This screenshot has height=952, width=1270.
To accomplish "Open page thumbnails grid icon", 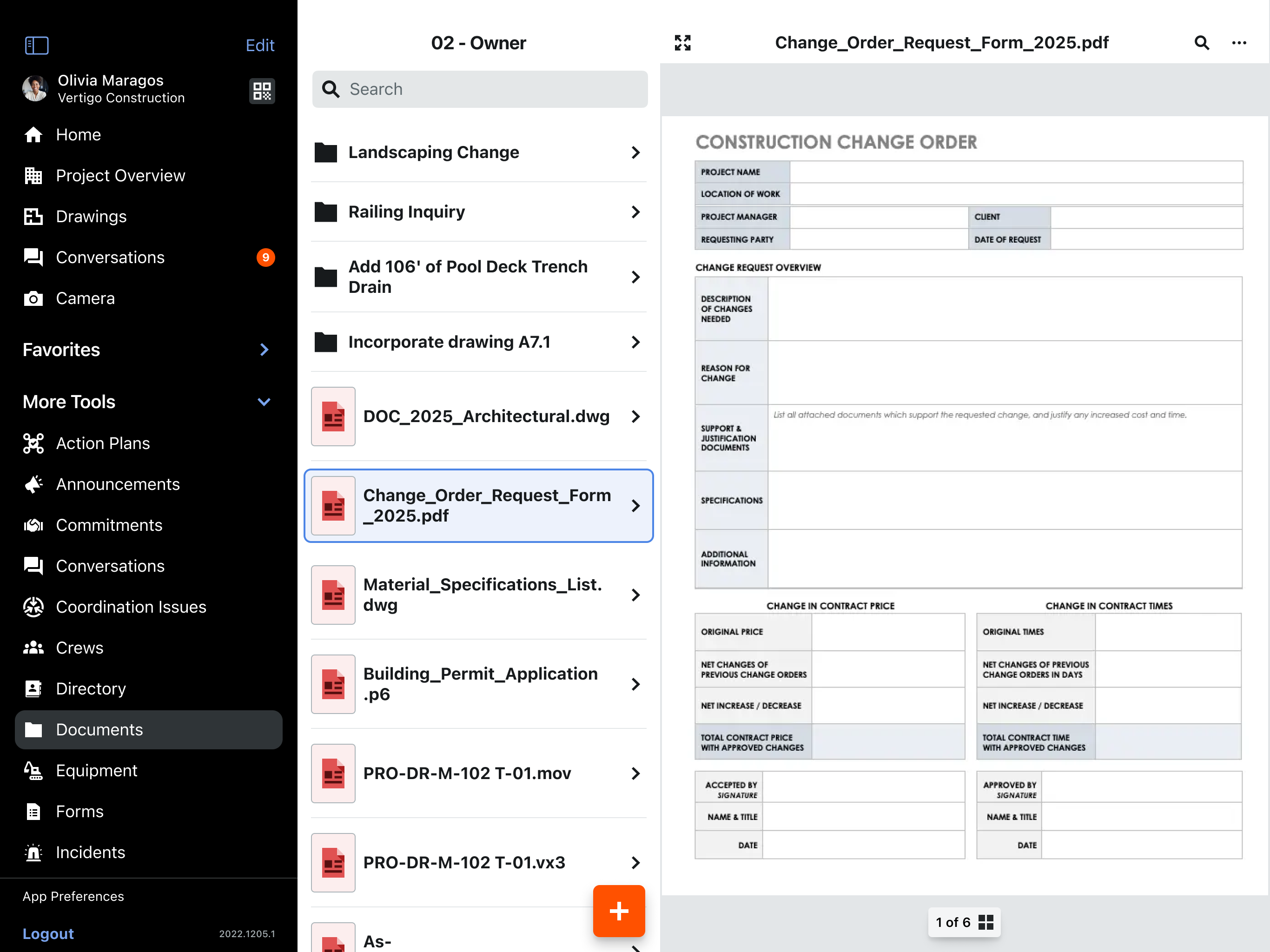I will [x=986, y=922].
